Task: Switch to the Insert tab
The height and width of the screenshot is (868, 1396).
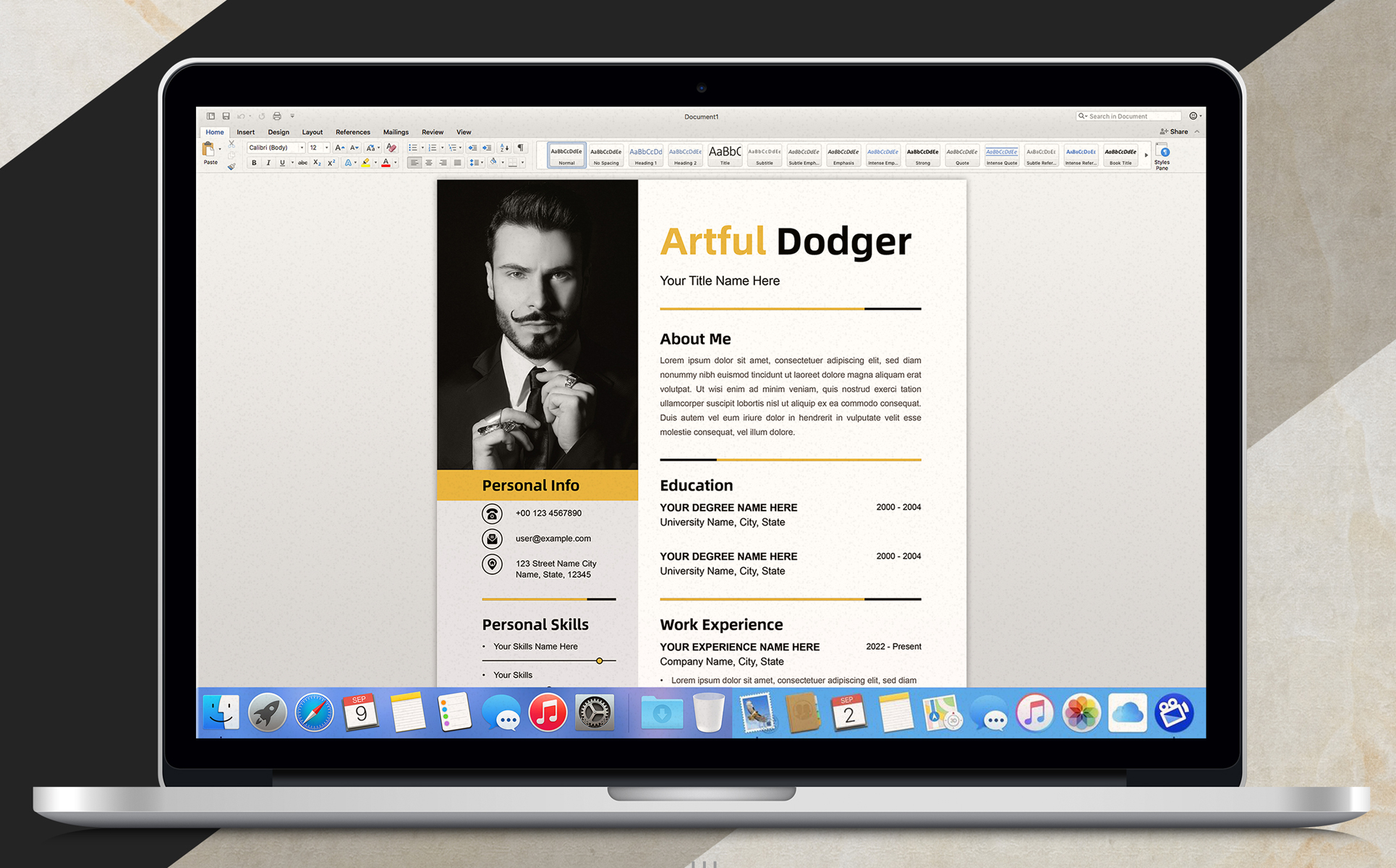Action: pyautogui.click(x=245, y=132)
